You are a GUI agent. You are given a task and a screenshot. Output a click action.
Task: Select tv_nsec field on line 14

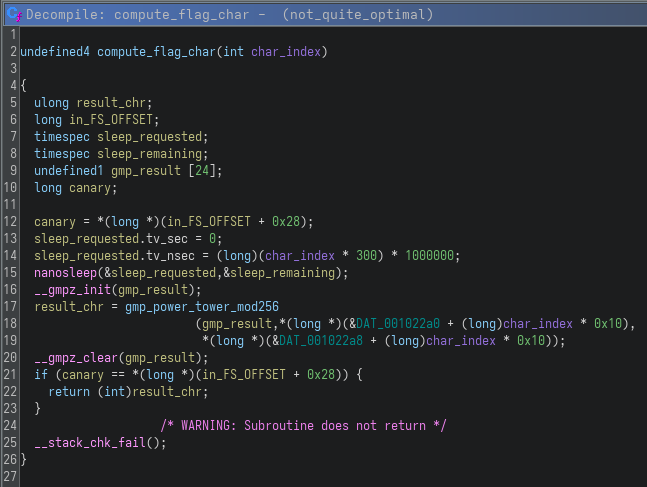pos(170,256)
